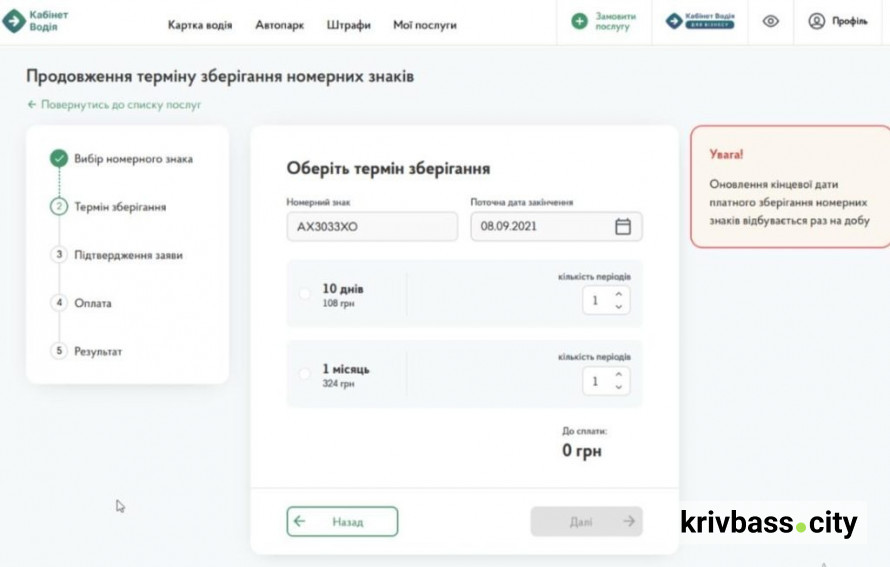Increase period count for 10 днів

tap(618, 294)
